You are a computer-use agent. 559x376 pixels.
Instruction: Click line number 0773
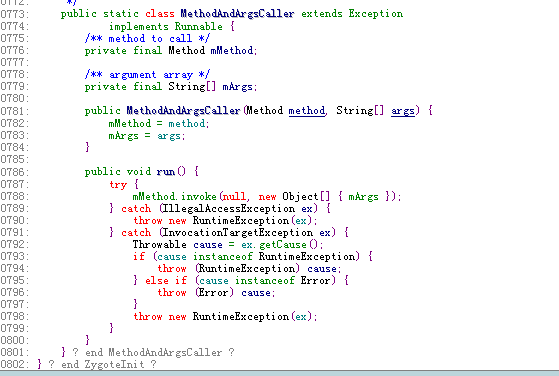click(14, 14)
